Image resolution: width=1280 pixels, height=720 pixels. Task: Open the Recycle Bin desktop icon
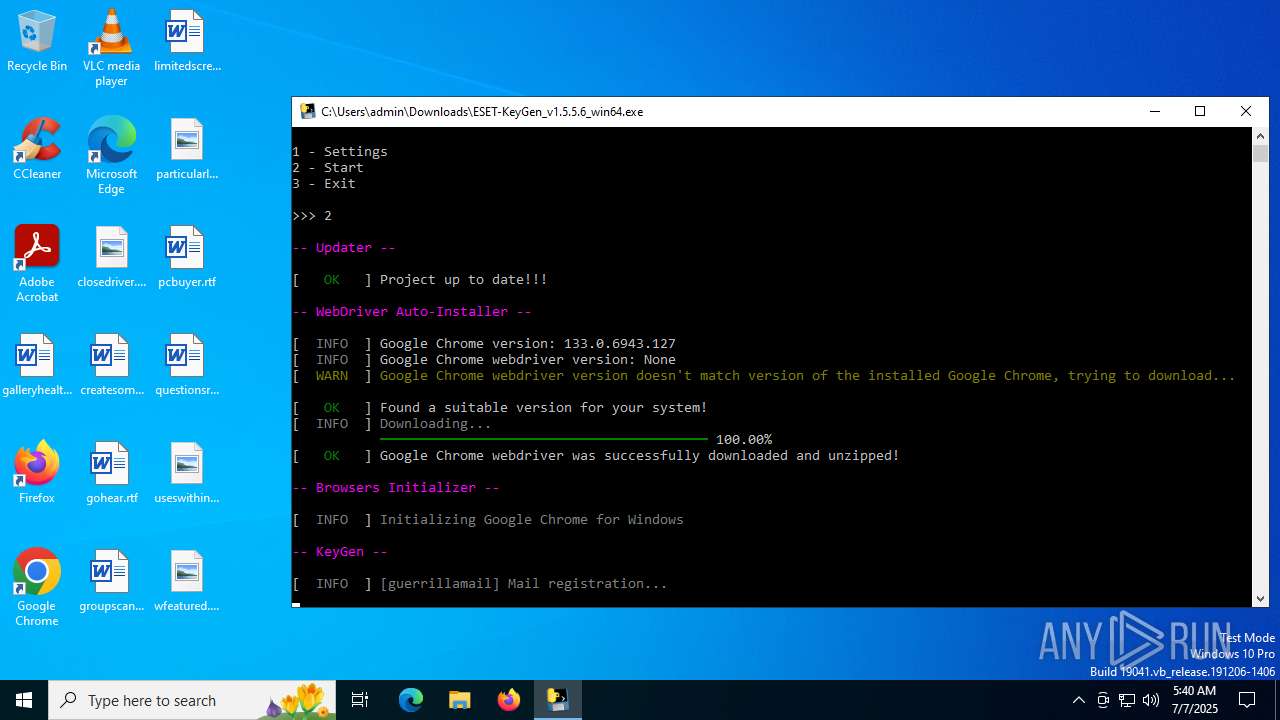(x=37, y=42)
